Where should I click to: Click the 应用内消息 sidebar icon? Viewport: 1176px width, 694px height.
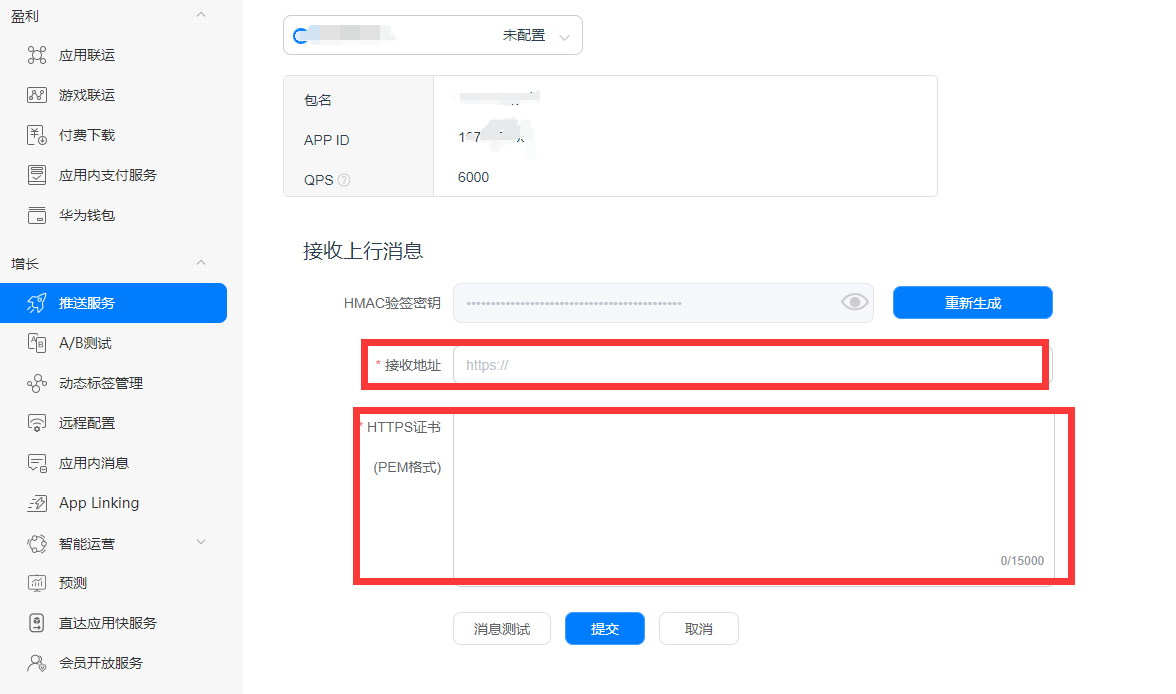(37, 463)
